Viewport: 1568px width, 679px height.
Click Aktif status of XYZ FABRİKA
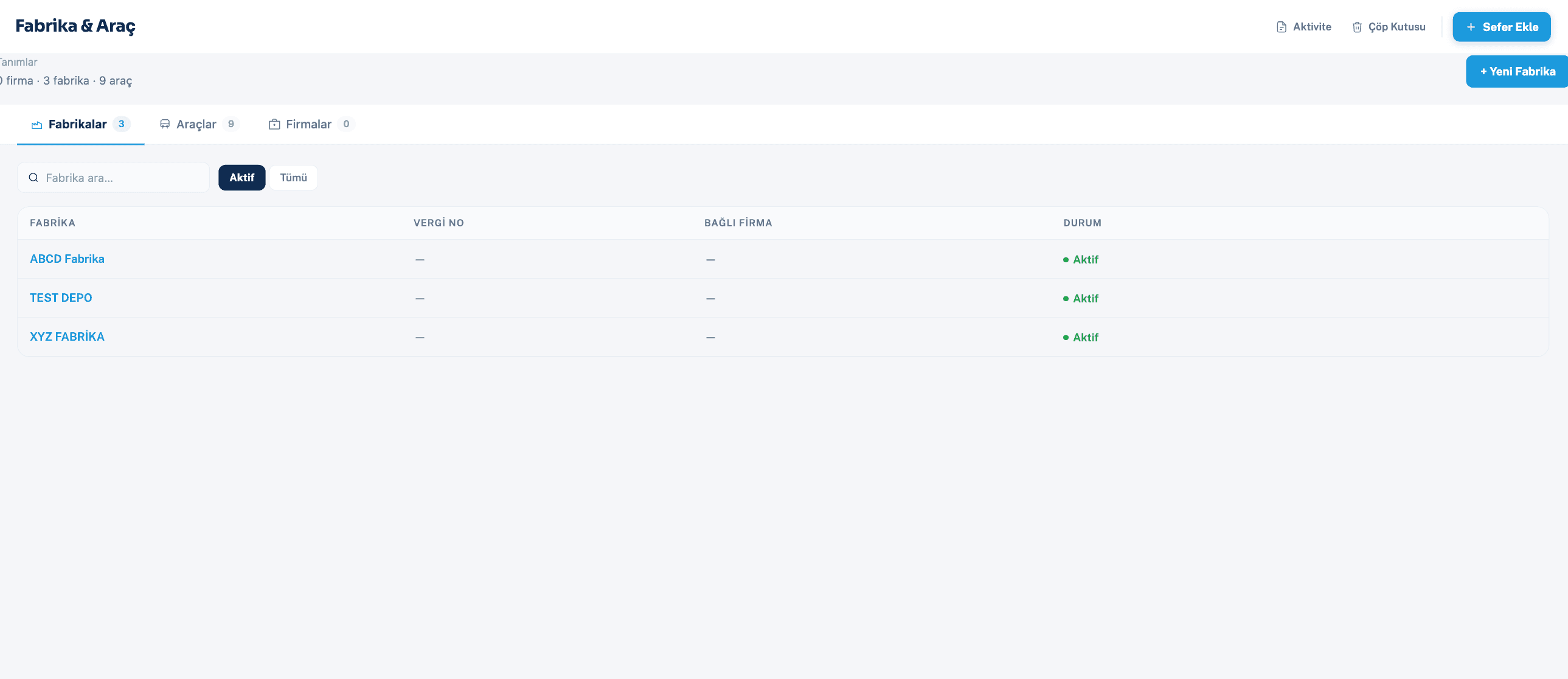pyautogui.click(x=1081, y=337)
